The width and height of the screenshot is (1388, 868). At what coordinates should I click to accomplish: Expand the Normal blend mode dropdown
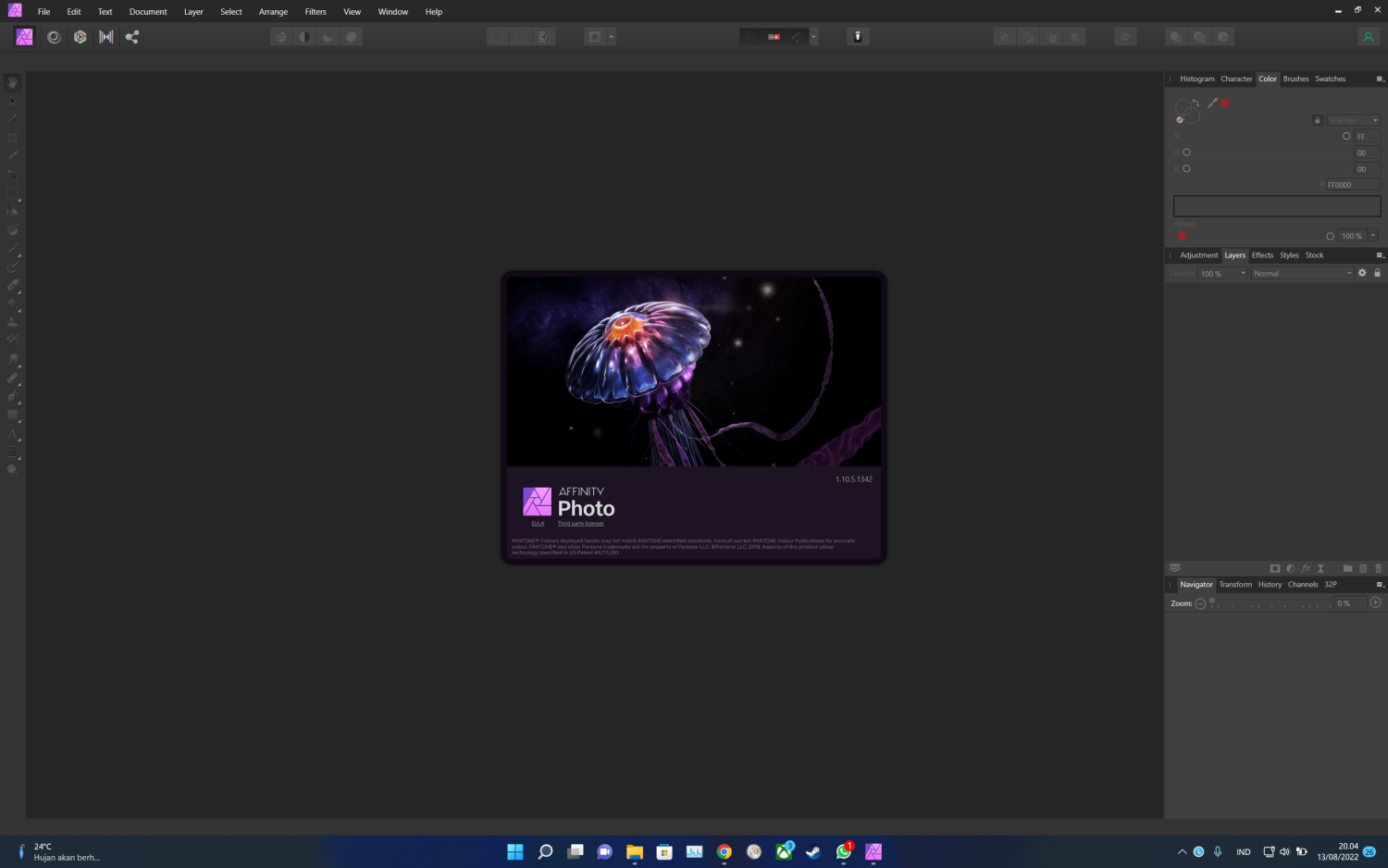point(1302,273)
